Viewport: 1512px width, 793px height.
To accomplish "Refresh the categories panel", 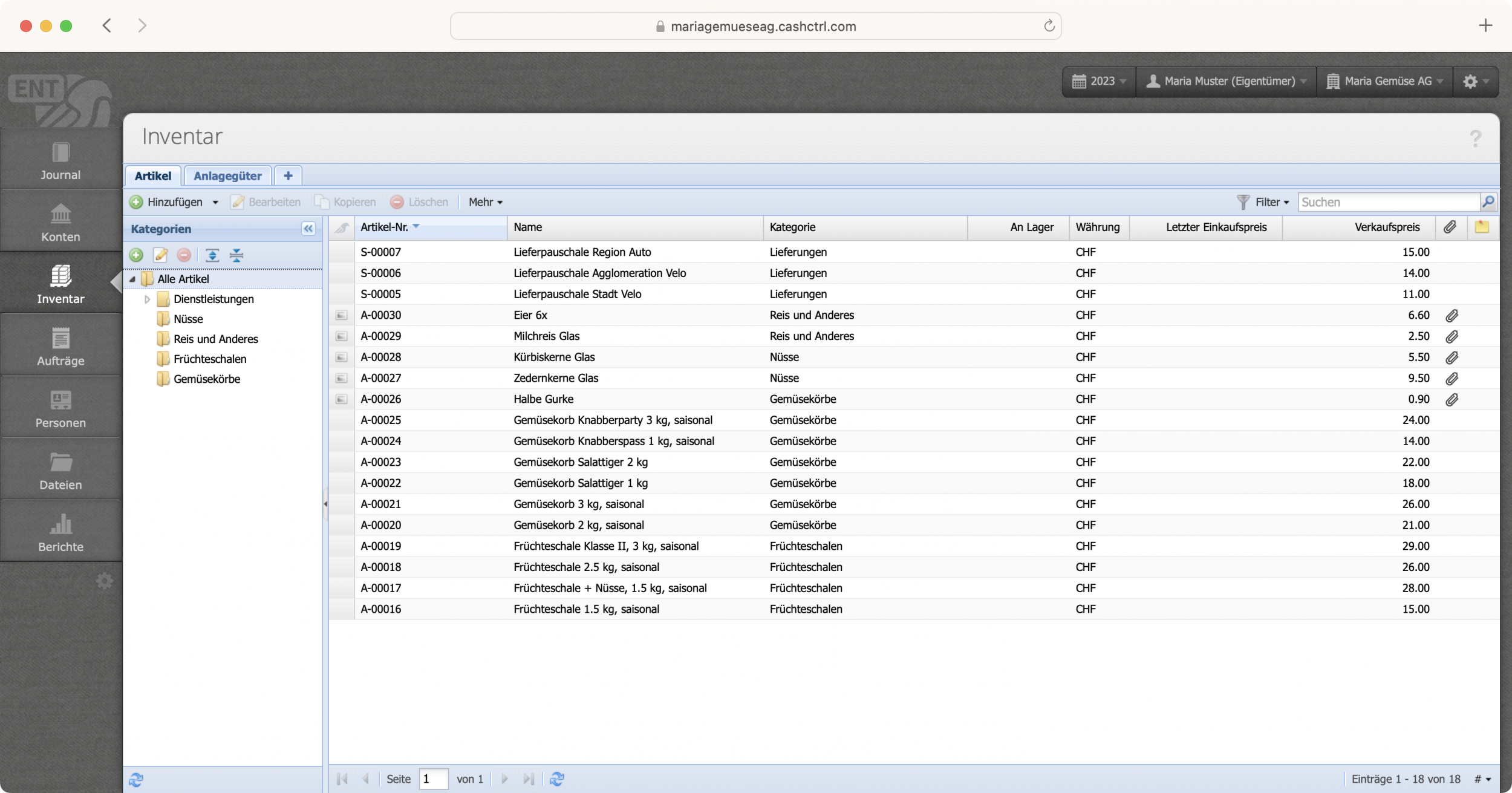I will pos(136,779).
